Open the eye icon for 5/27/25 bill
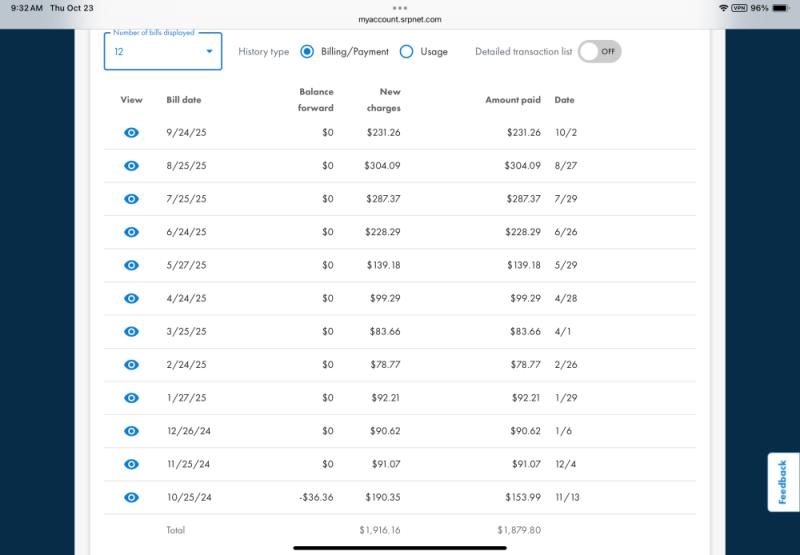 (x=131, y=265)
